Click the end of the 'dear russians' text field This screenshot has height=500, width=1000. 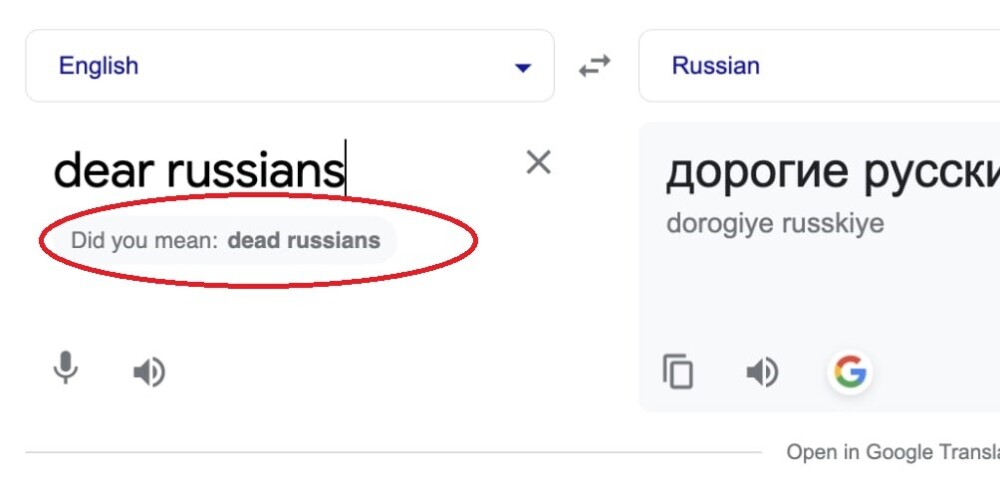(x=345, y=170)
